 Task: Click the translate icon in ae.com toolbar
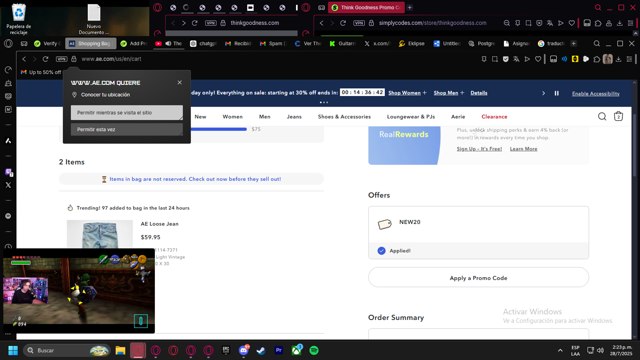pos(516,59)
